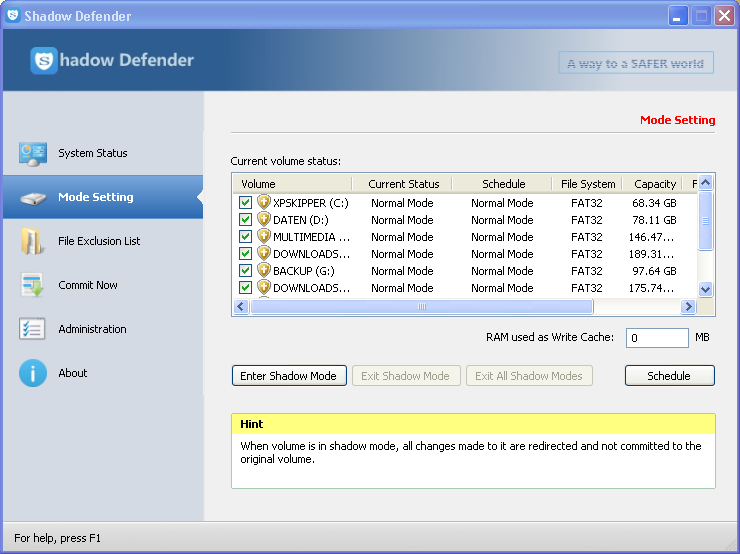The image size is (740, 554).
Task: Click the A way to a SAFER world banner
Action: click(x=636, y=63)
